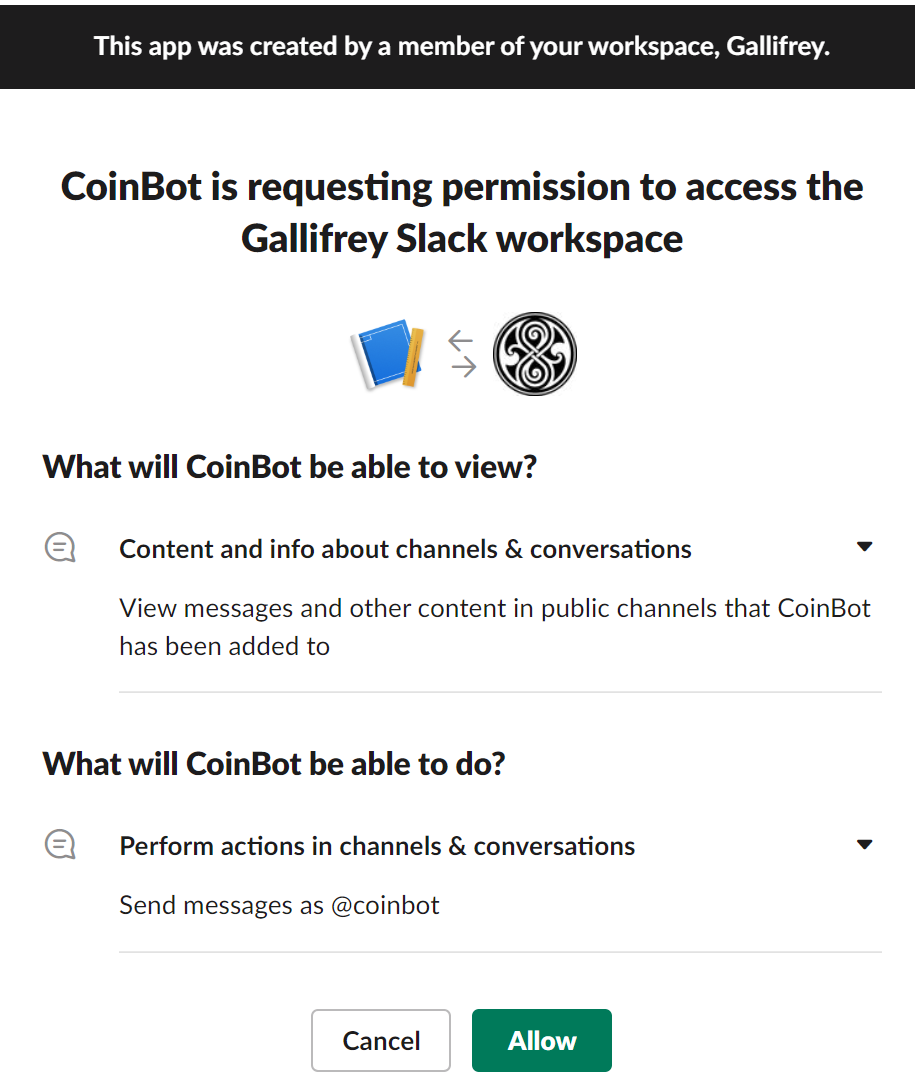
Task: Collapse the Perform actions permissions arrow
Action: tap(864, 845)
